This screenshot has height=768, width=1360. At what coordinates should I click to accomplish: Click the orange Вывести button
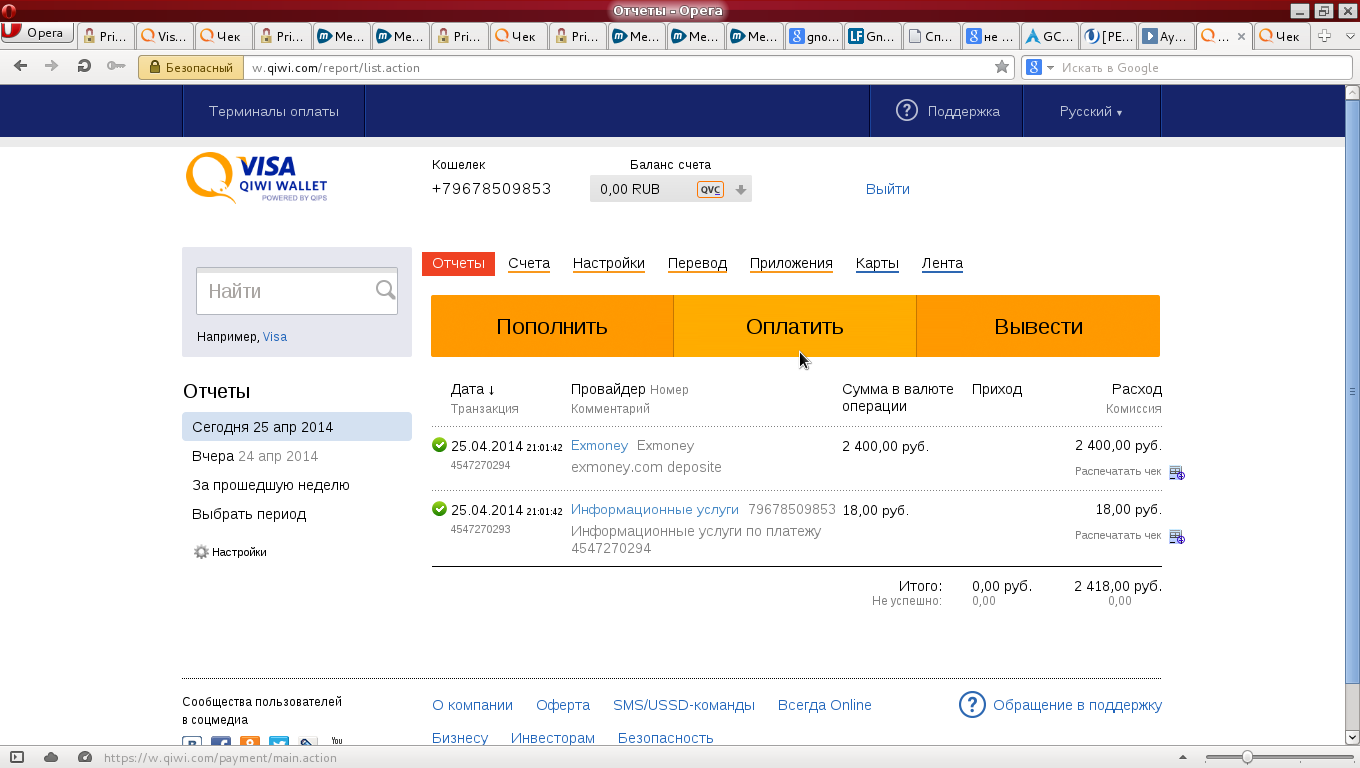pos(1038,326)
